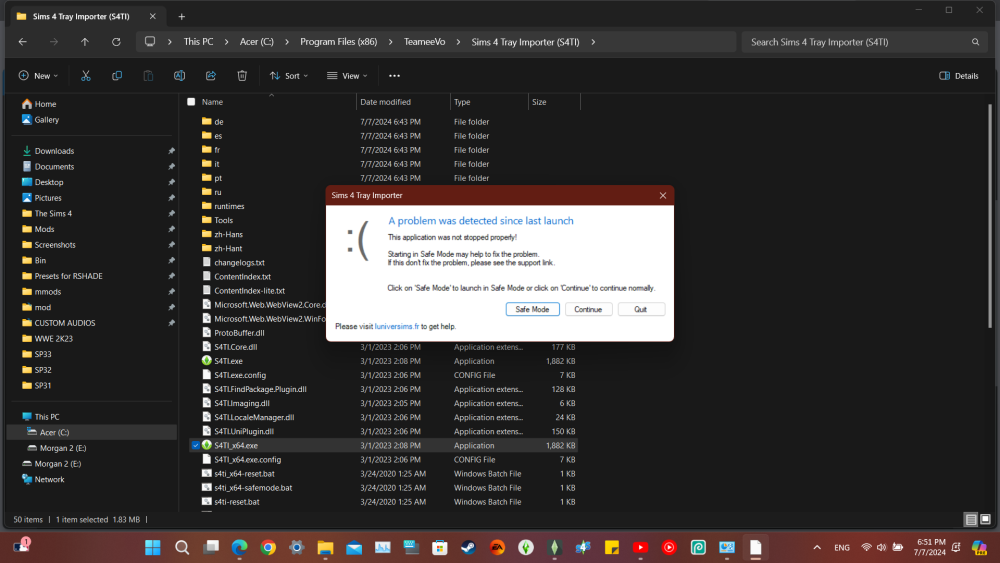
Task: Go up one folder with Up arrow
Action: tap(85, 42)
